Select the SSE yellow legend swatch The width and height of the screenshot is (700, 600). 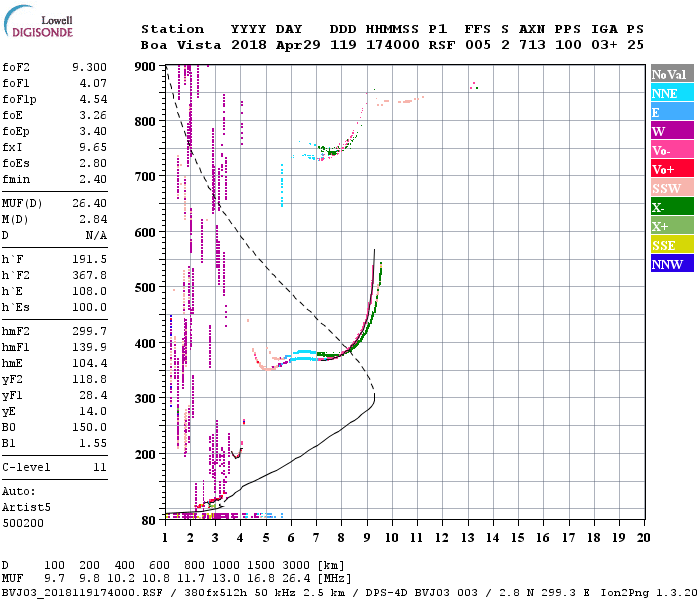[x=672, y=245]
